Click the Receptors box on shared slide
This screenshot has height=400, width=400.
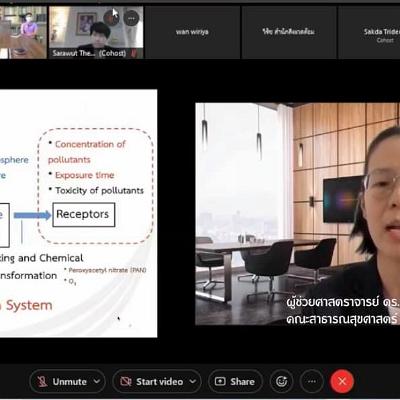coord(84,215)
